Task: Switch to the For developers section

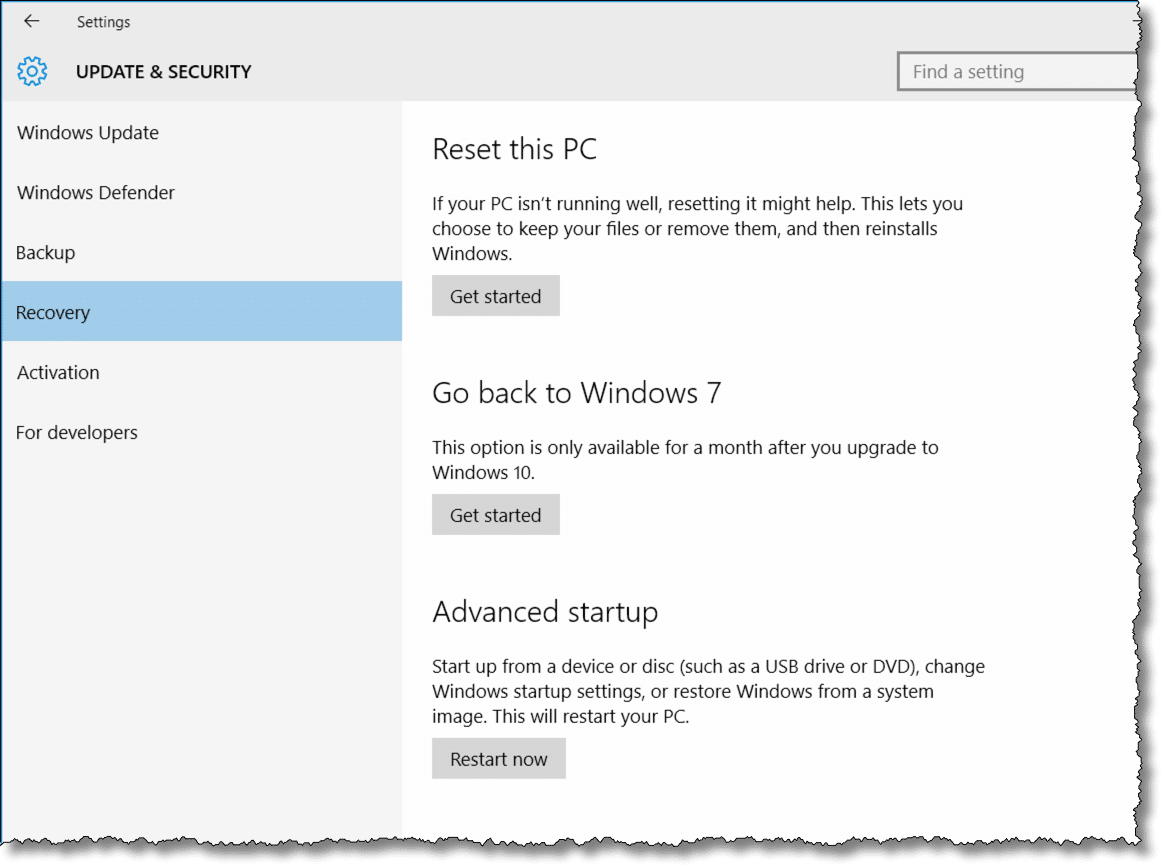Action: coord(77,433)
